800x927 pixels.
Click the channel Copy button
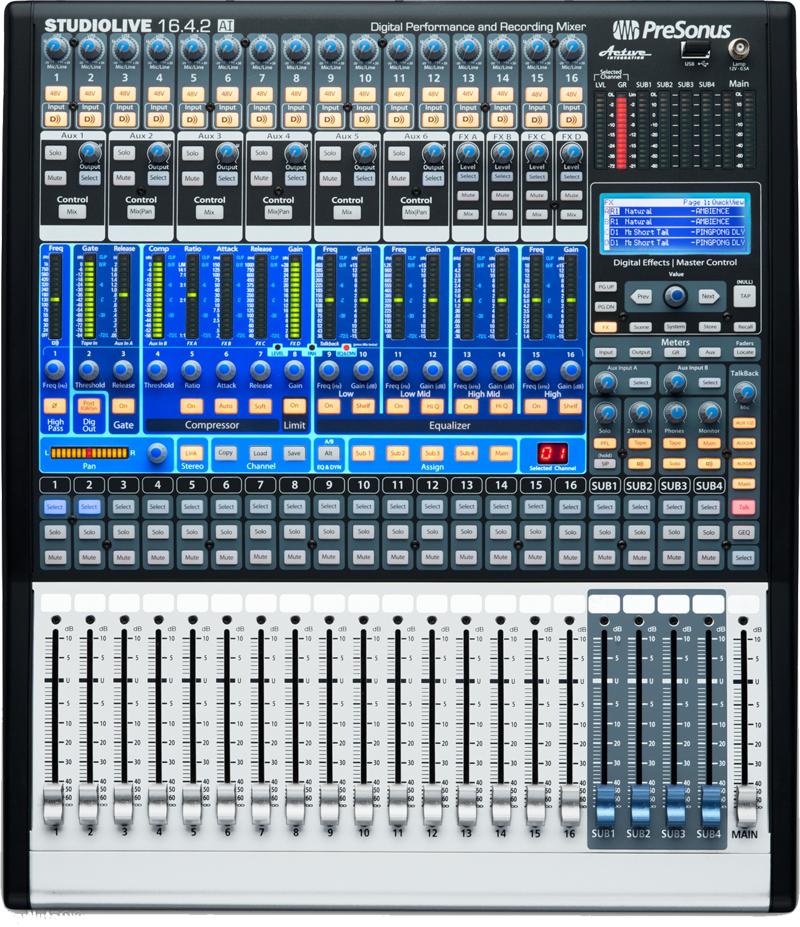[225, 453]
